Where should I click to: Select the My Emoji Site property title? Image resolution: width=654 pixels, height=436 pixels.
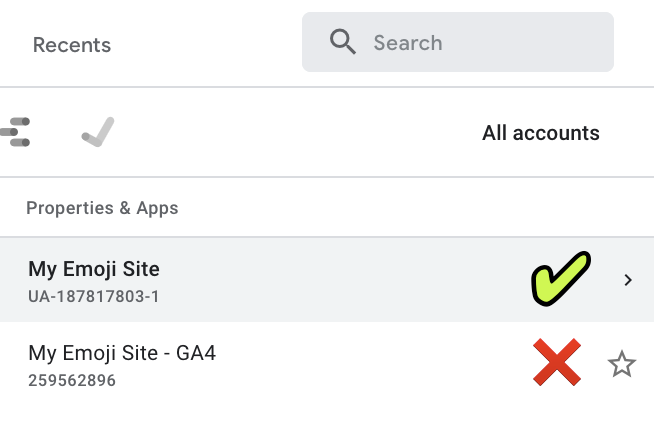(94, 268)
